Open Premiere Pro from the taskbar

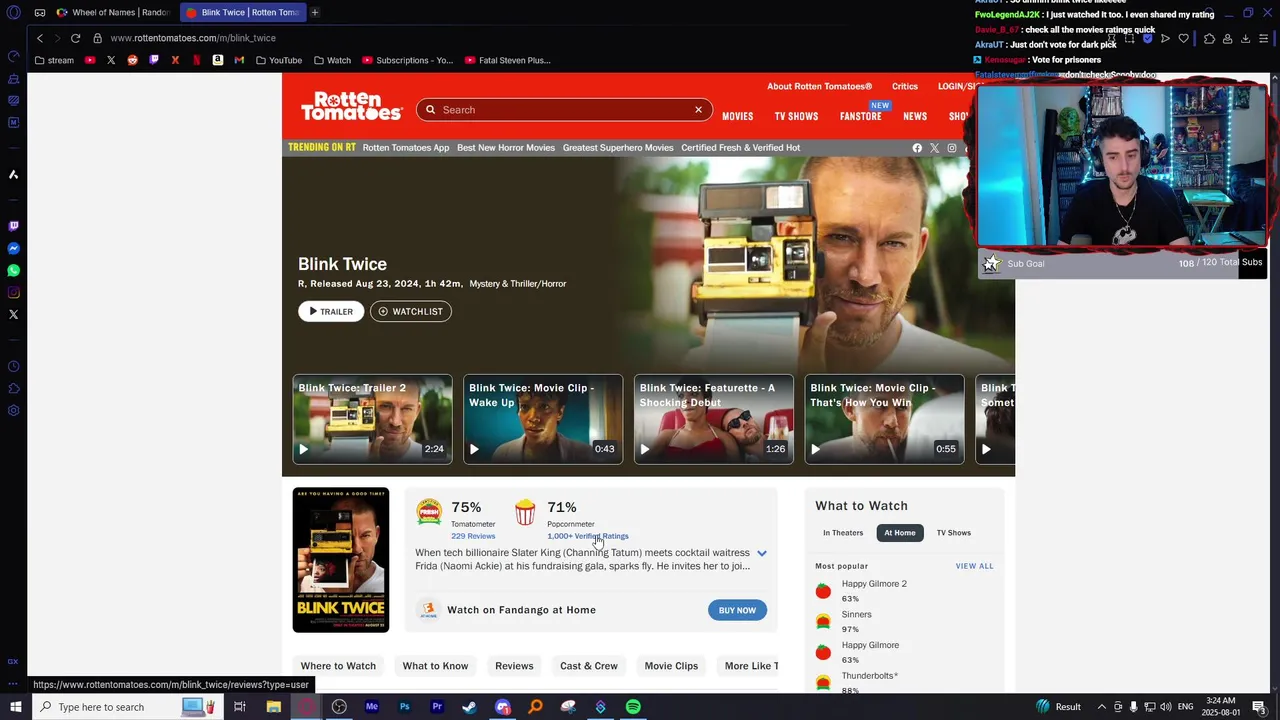pyautogui.click(x=437, y=707)
